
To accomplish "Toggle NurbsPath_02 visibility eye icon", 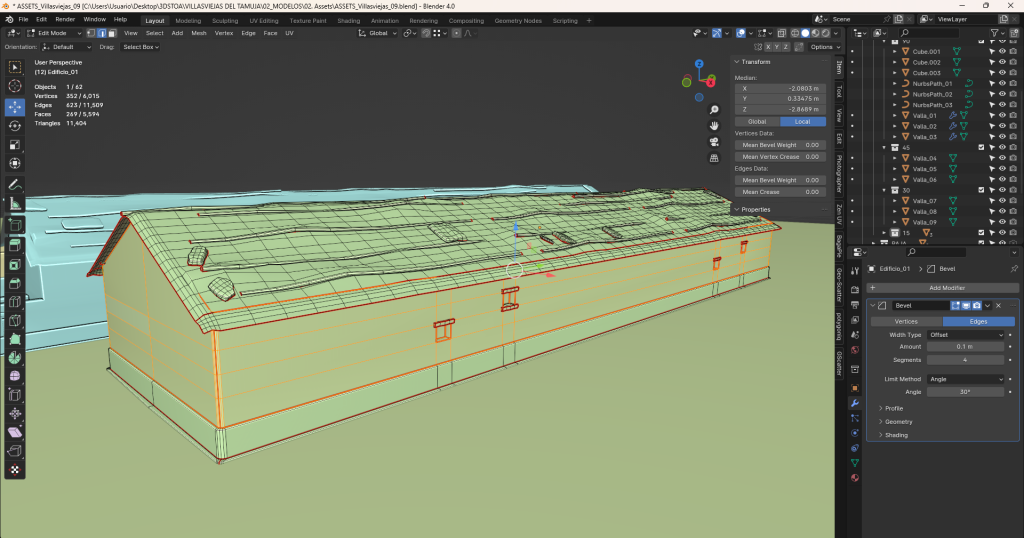I will [x=1002, y=94].
